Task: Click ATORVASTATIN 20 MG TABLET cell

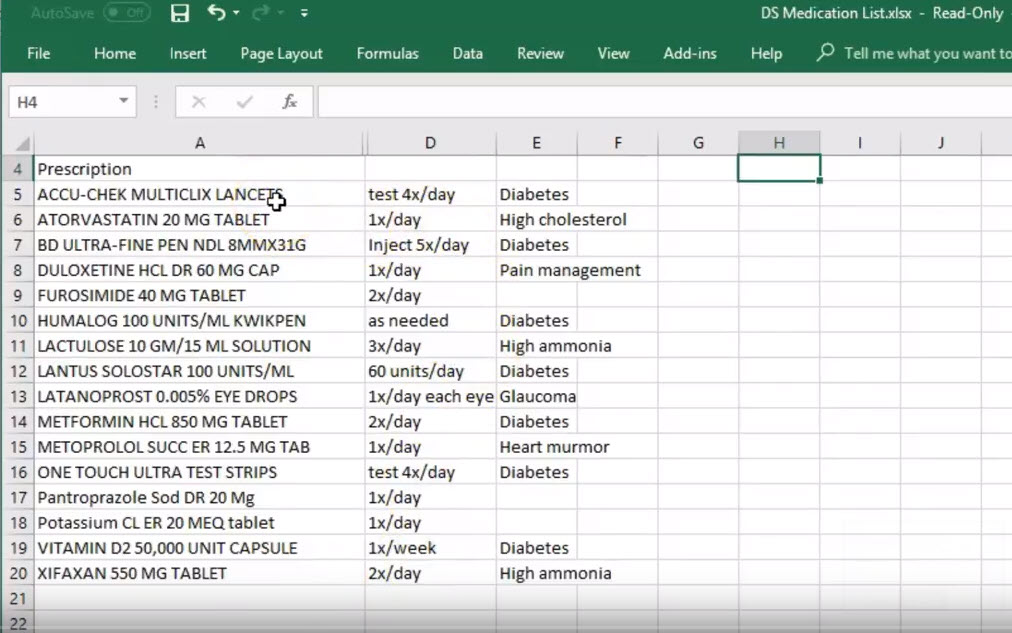Action: tap(199, 219)
